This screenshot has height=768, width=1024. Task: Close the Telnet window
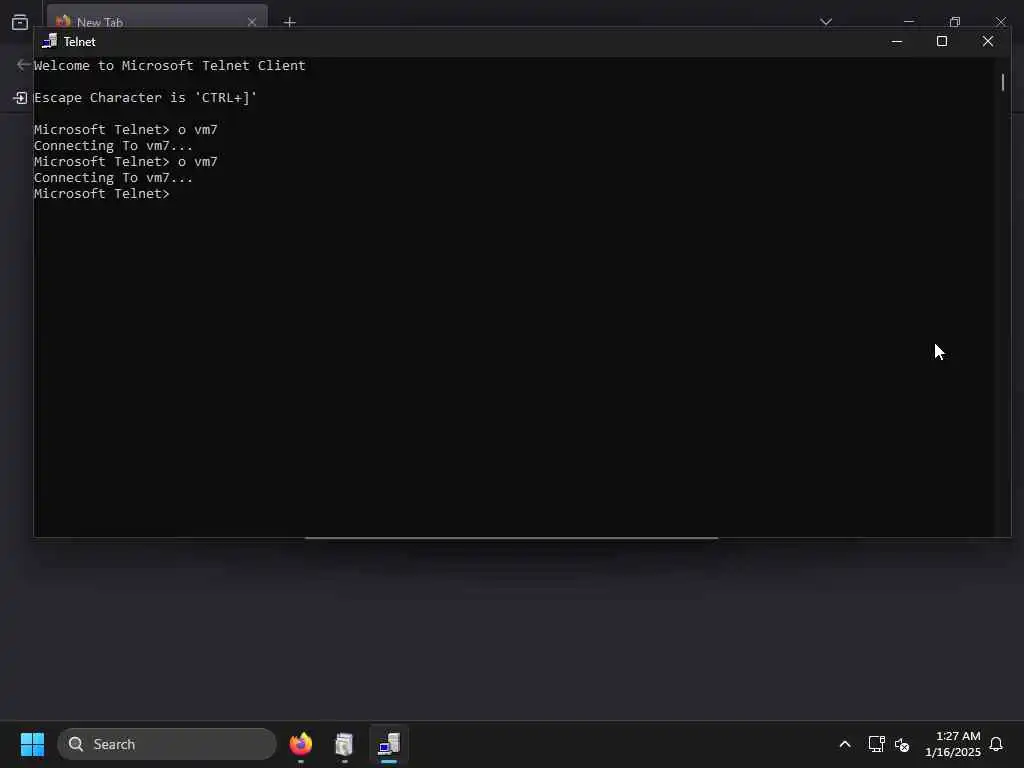click(987, 41)
